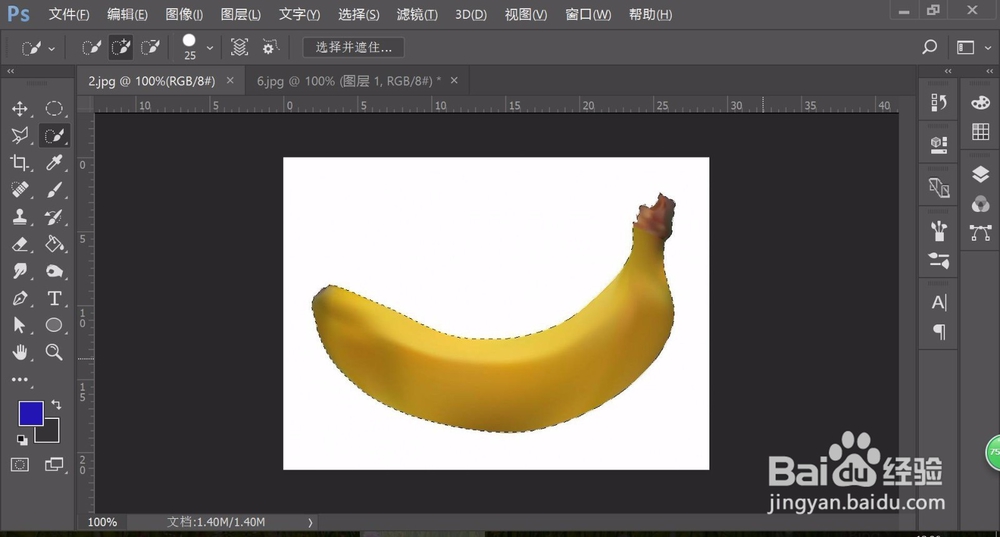Select the Paint Bucket tool
Image resolution: width=1000 pixels, height=537 pixels.
tap(54, 244)
